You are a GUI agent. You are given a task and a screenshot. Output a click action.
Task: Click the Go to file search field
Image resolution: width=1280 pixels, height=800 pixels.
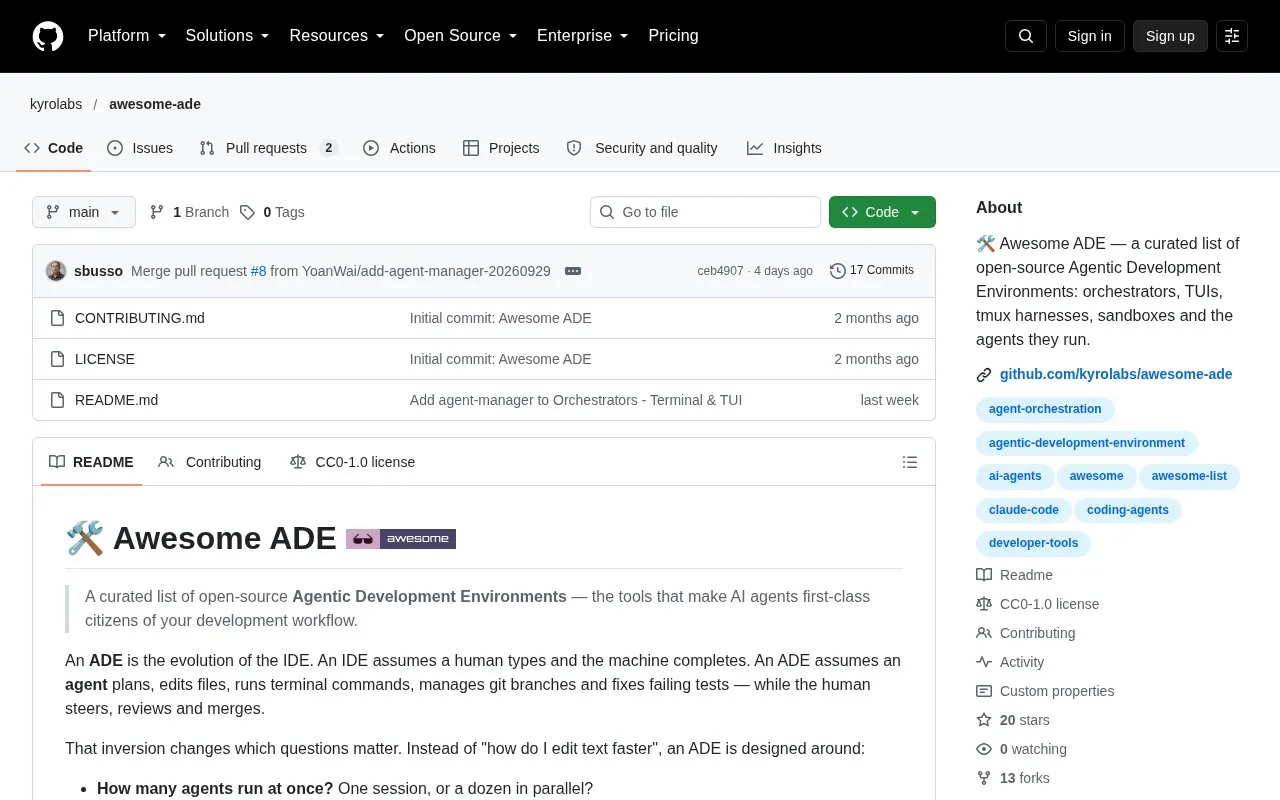[705, 212]
